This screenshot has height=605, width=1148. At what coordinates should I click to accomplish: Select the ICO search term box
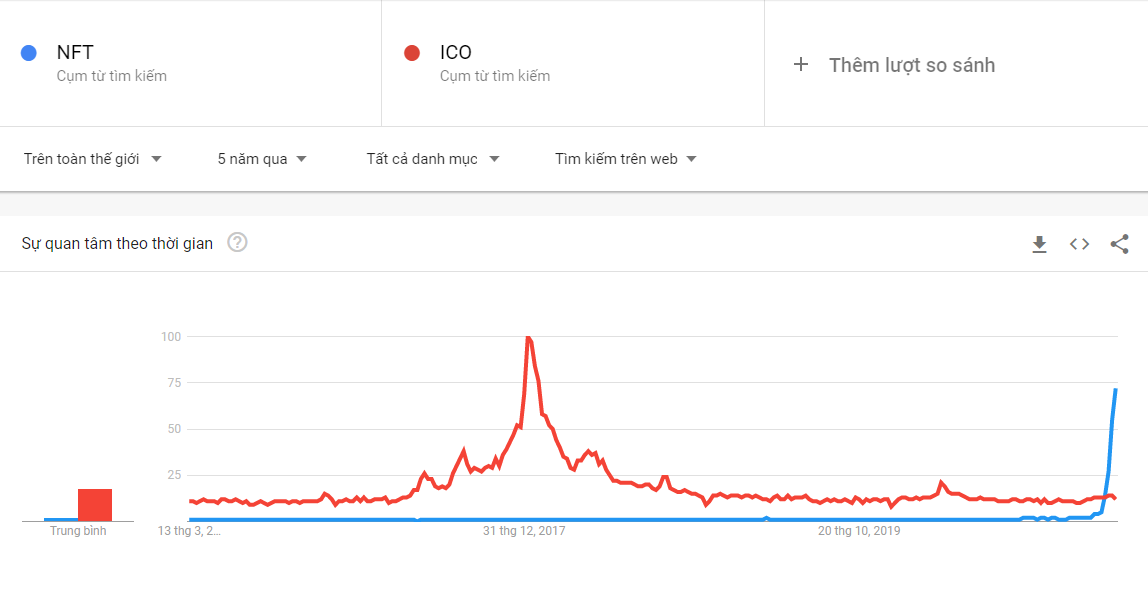(x=572, y=63)
